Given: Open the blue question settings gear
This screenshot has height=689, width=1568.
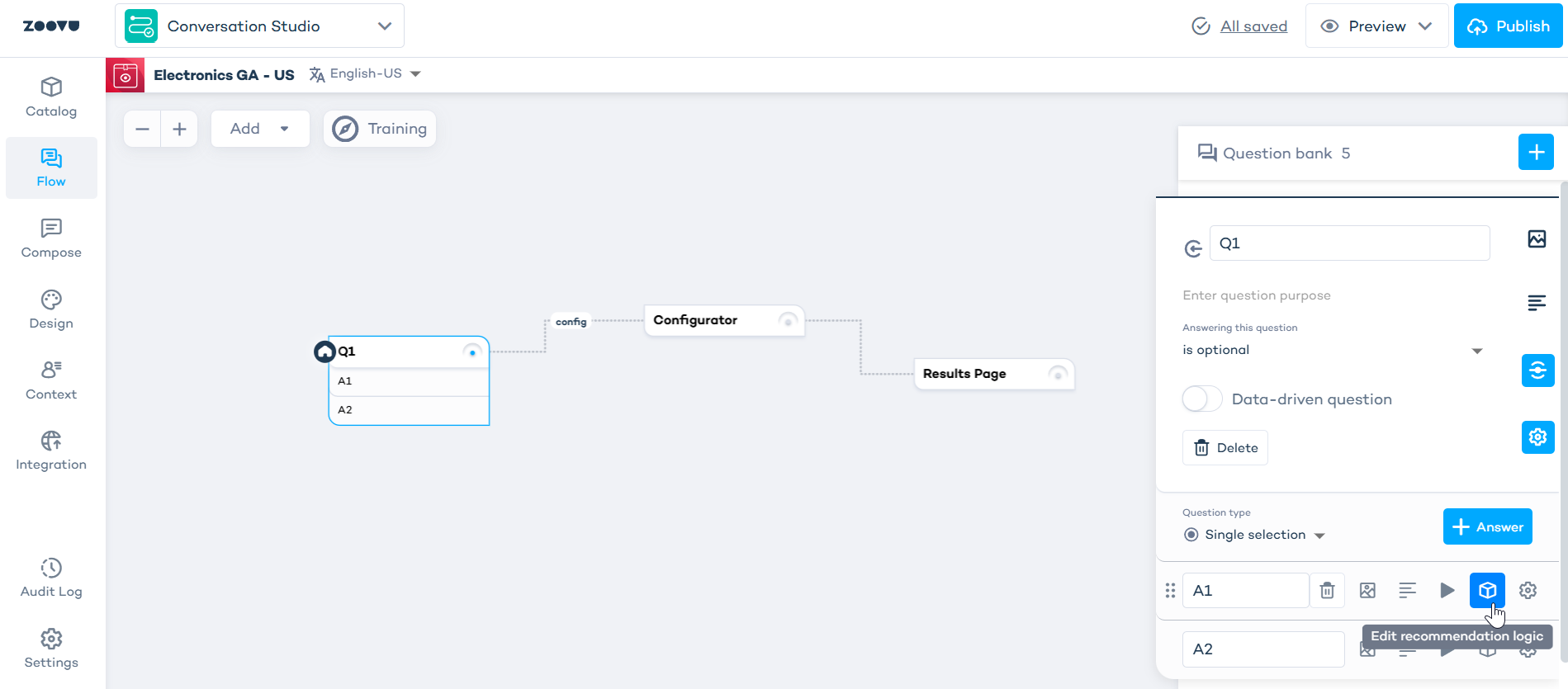Looking at the screenshot, I should pos(1537,437).
